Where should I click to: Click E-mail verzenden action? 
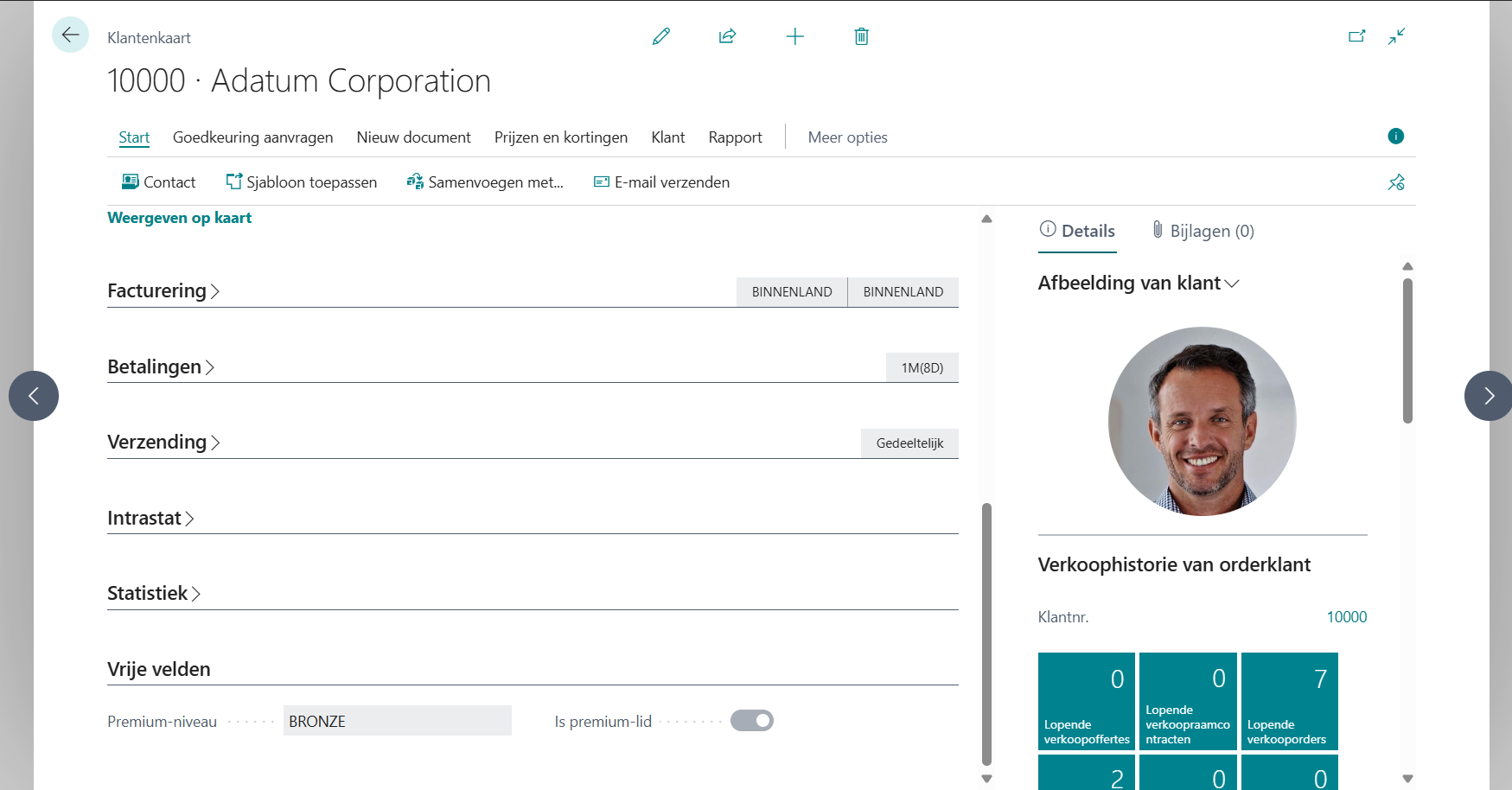(x=661, y=182)
